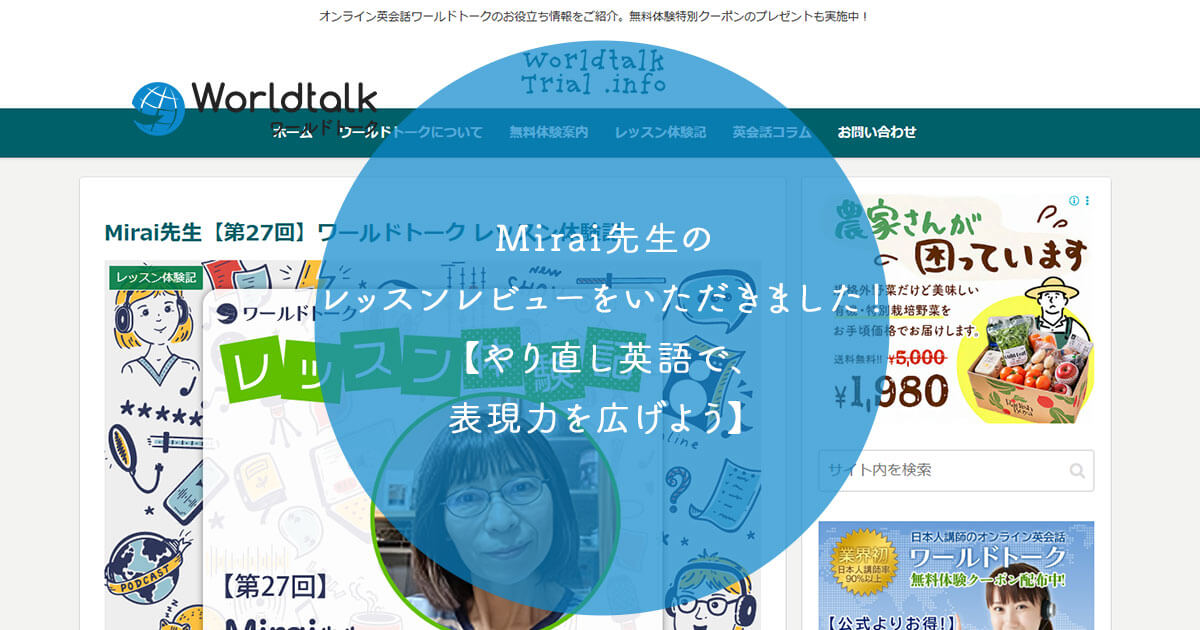Click the Worldtalk wordmark in header

click(284, 99)
